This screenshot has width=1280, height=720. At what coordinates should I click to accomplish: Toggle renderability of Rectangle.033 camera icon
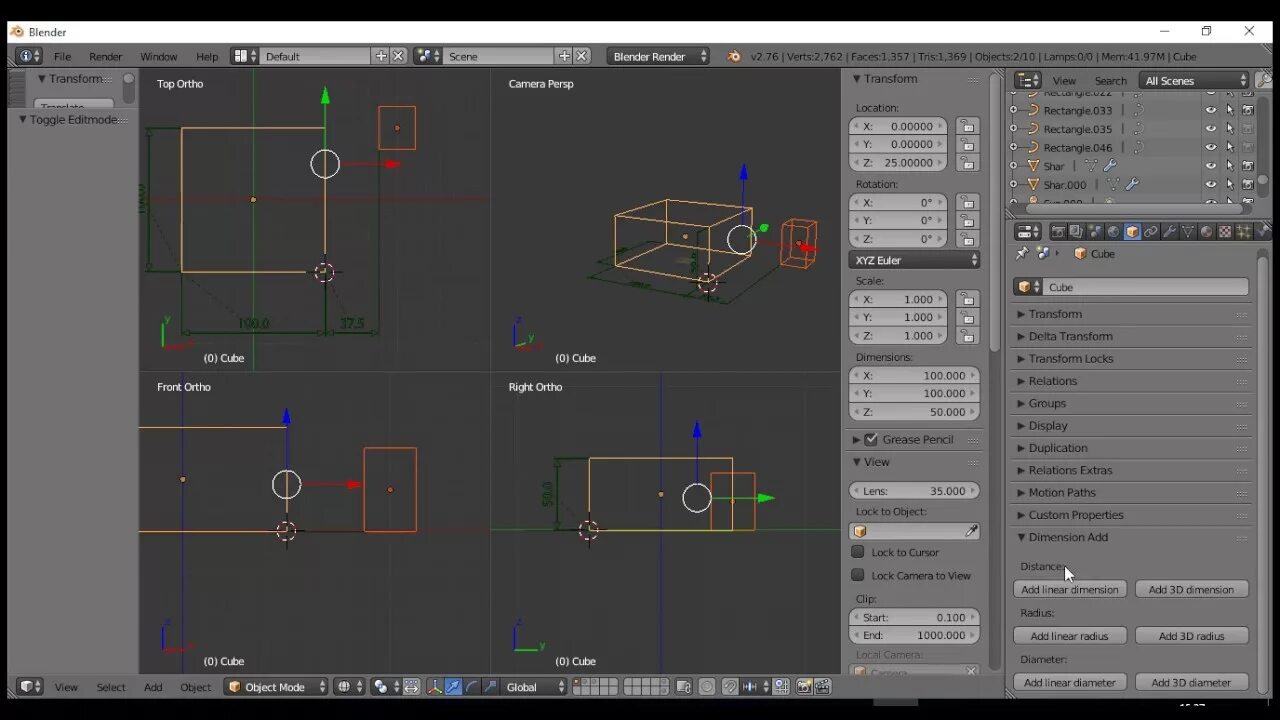click(x=1248, y=111)
